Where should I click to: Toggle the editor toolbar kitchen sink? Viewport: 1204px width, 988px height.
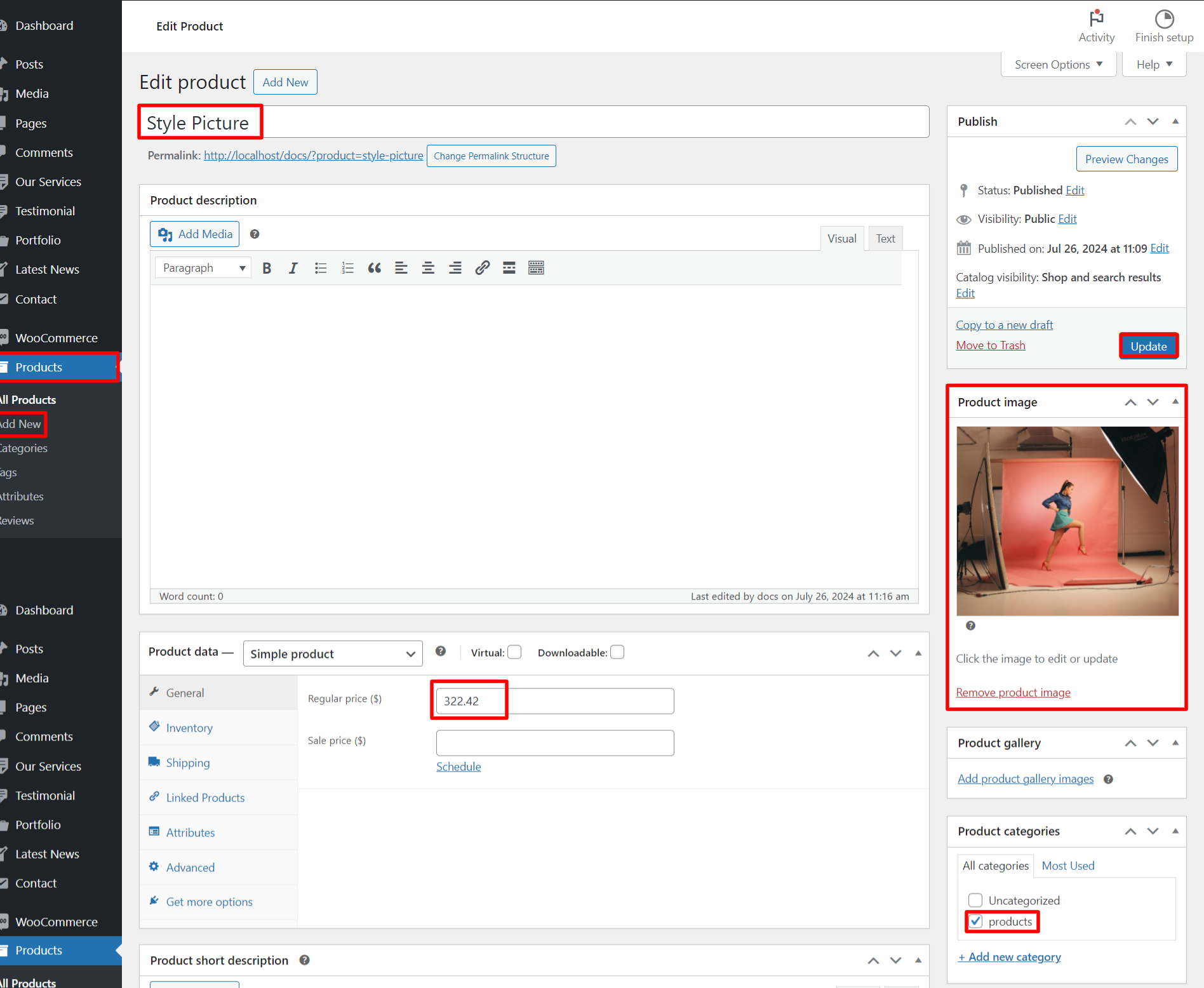click(x=536, y=268)
